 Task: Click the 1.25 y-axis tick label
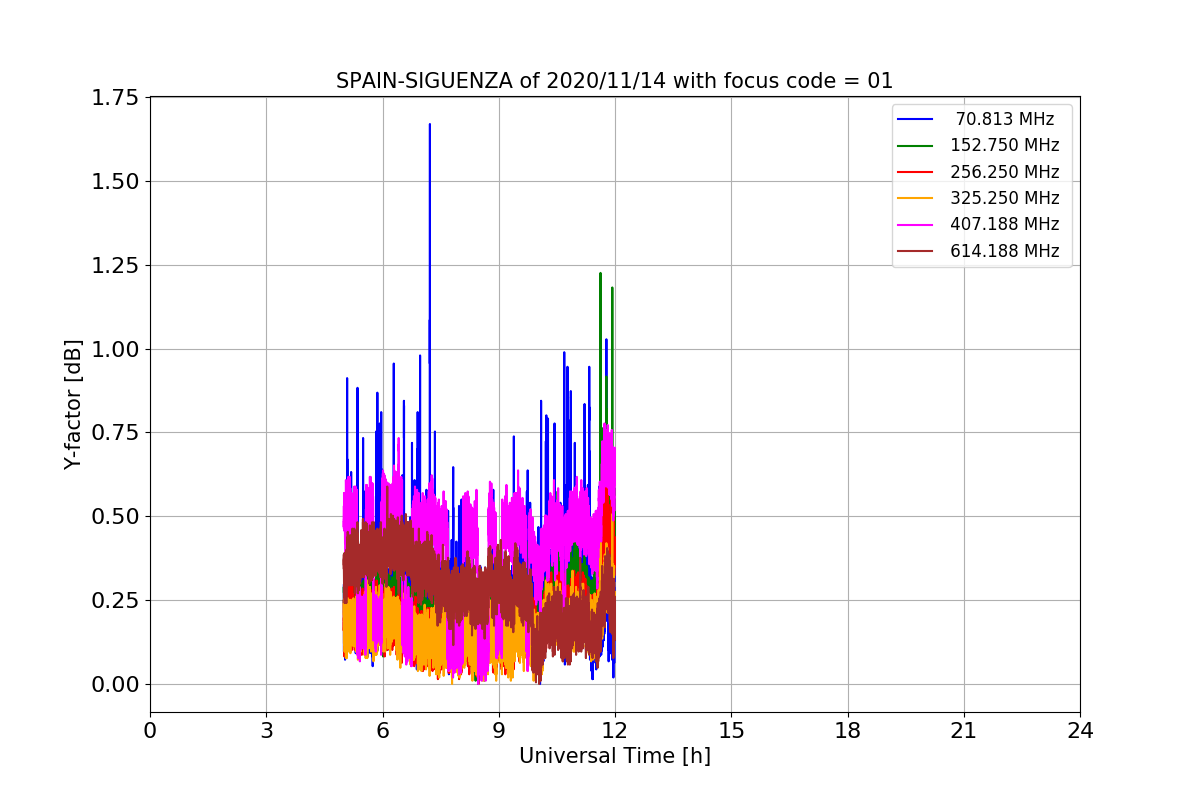pos(116,265)
